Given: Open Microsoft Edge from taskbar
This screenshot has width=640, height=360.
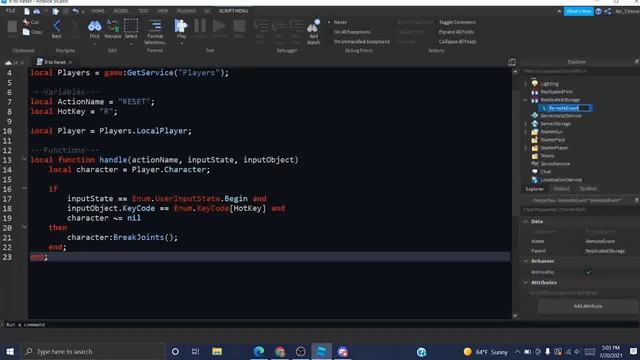Looking at the screenshot, I should (x=259, y=351).
